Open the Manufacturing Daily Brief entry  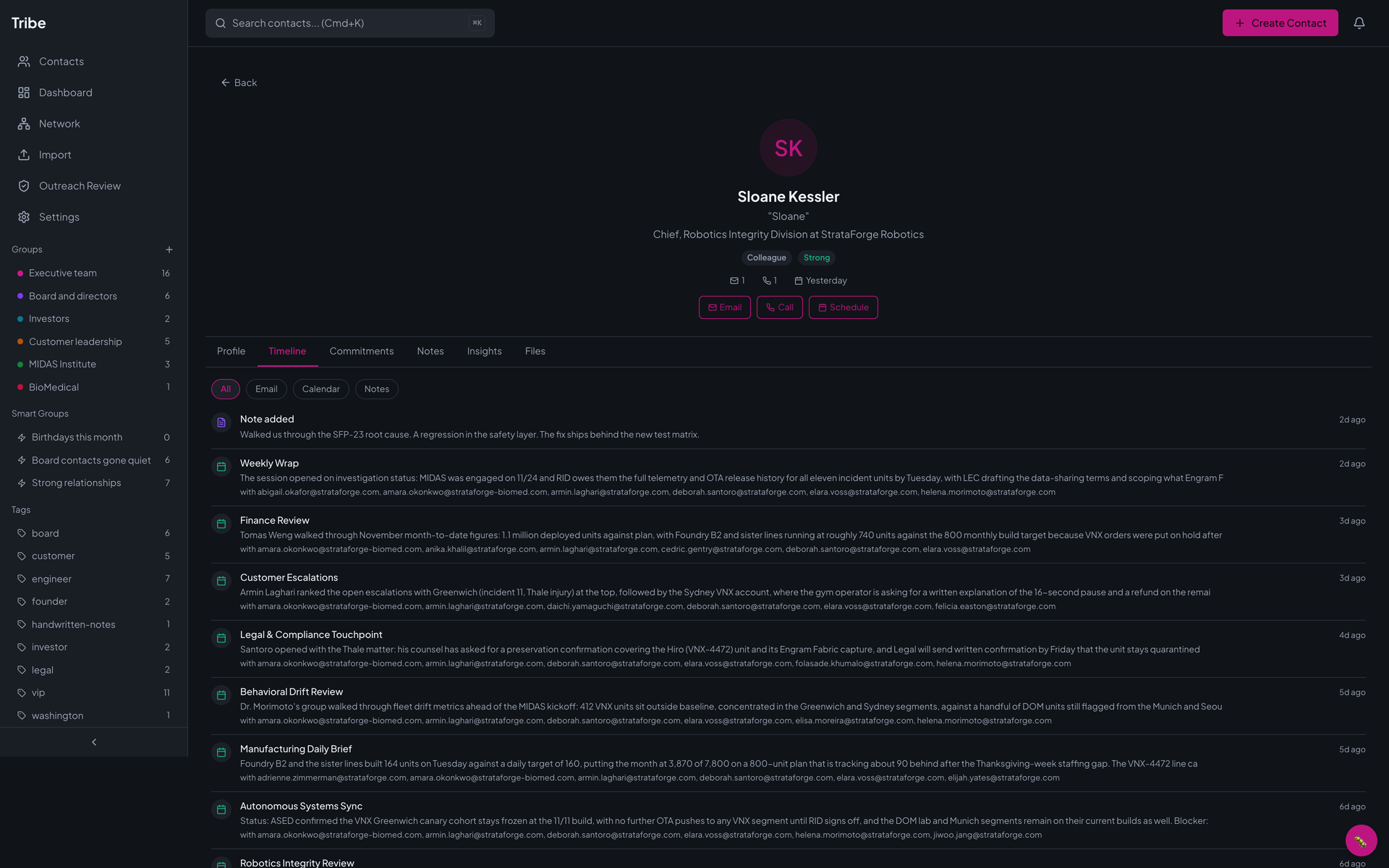click(789, 763)
